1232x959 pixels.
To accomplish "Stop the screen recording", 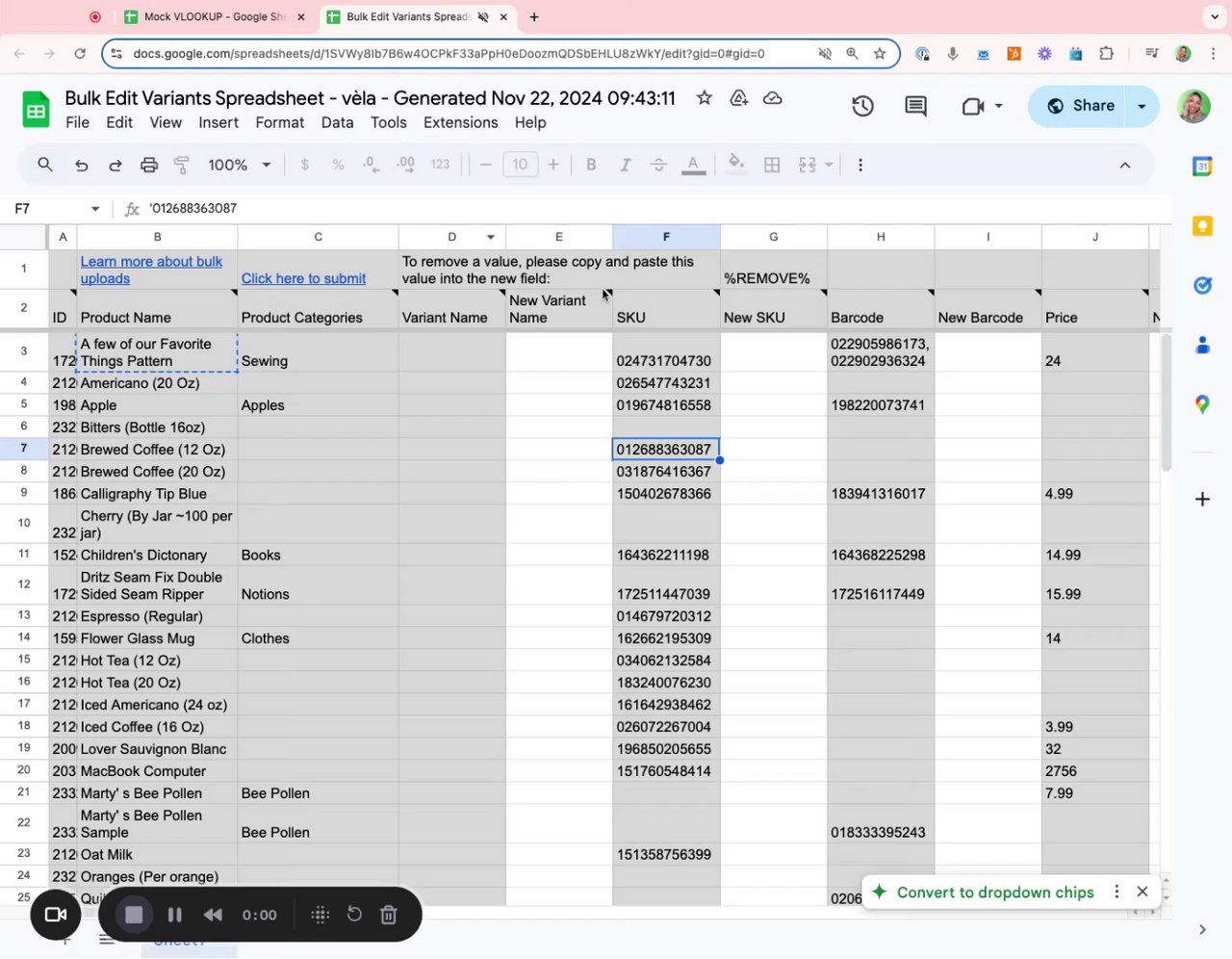I will coord(134,915).
